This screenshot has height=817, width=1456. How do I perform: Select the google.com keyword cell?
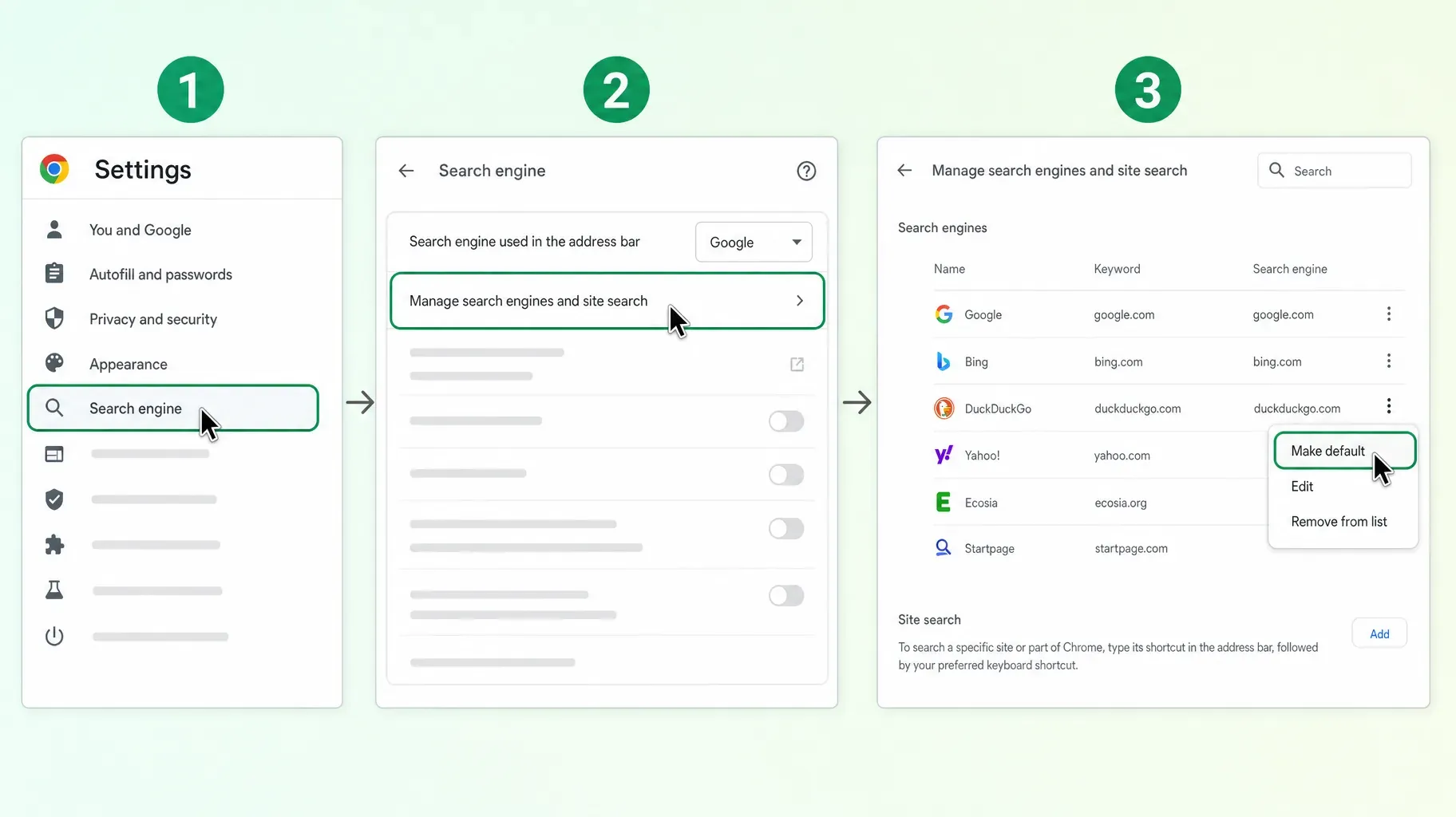[x=1124, y=314]
